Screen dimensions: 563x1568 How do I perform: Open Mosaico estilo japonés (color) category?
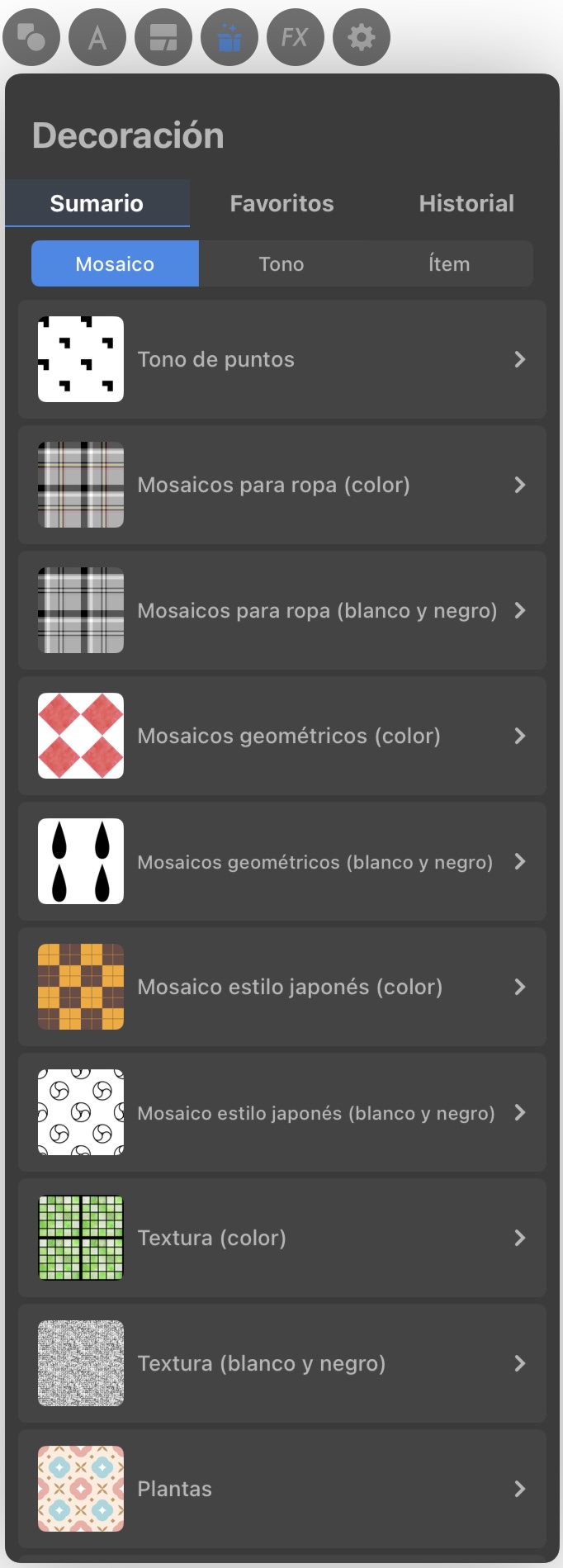282,987
